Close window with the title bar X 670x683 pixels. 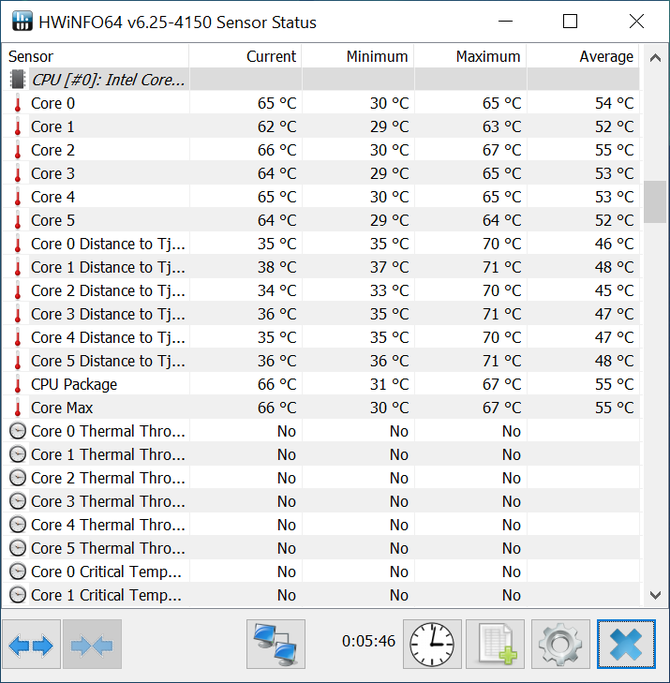coord(636,21)
